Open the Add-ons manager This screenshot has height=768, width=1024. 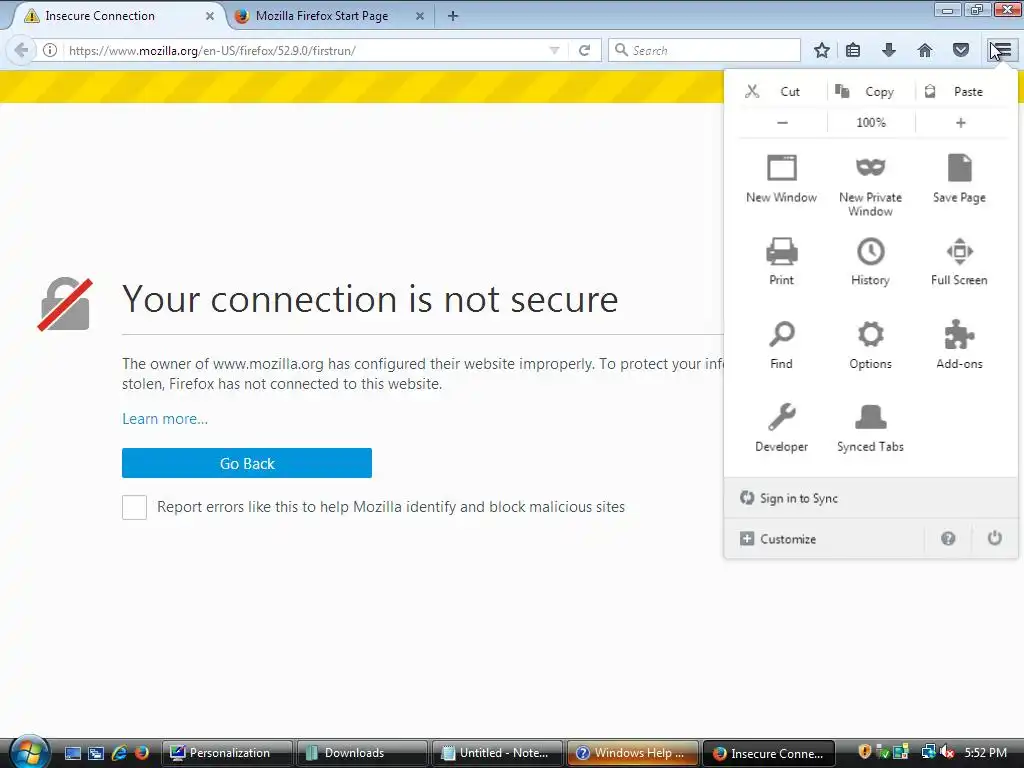(959, 345)
